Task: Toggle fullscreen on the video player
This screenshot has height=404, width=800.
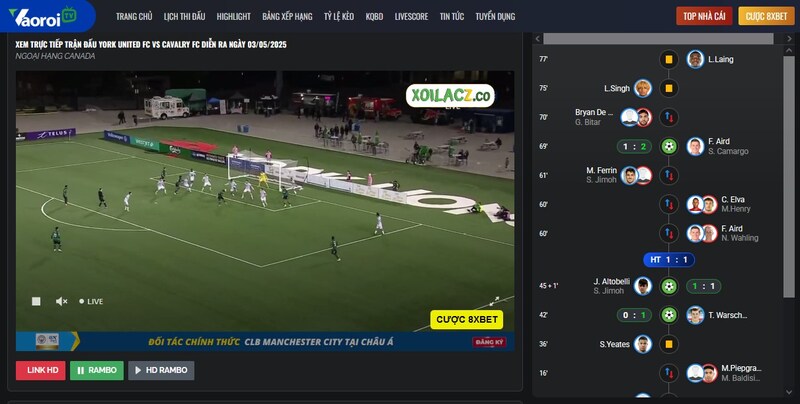Action: [x=494, y=301]
